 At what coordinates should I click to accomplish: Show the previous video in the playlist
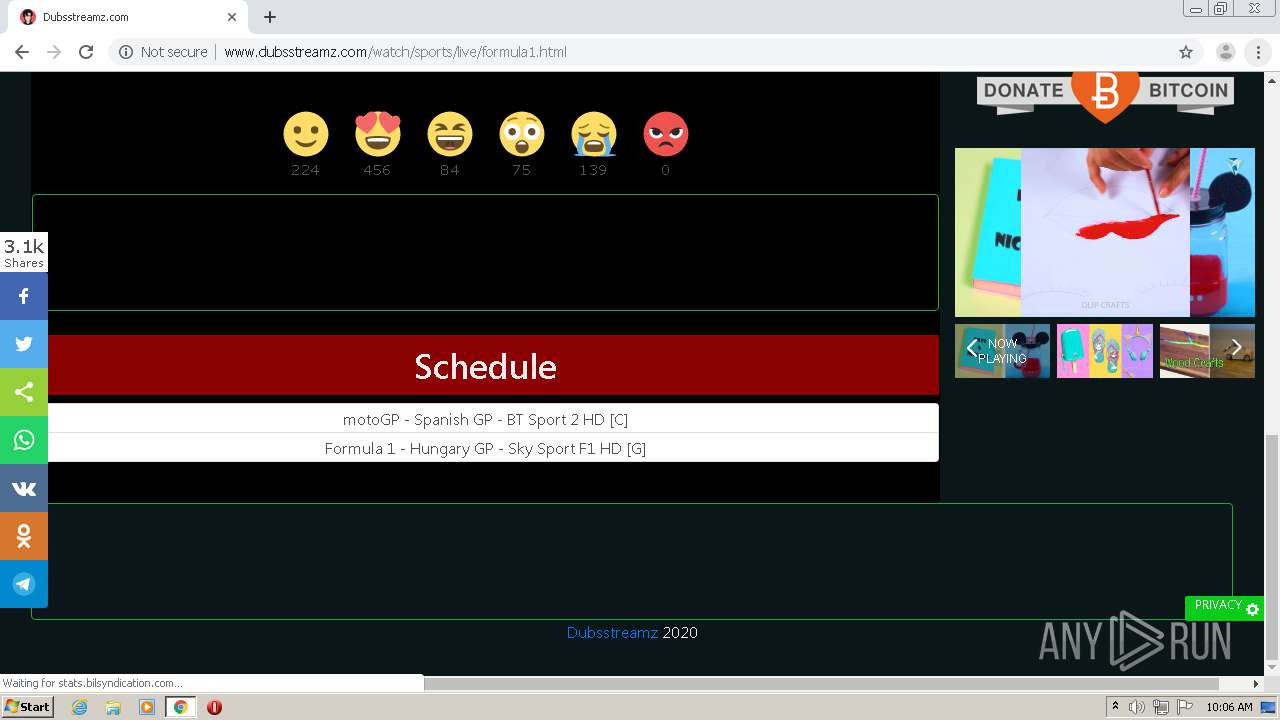[x=971, y=348]
